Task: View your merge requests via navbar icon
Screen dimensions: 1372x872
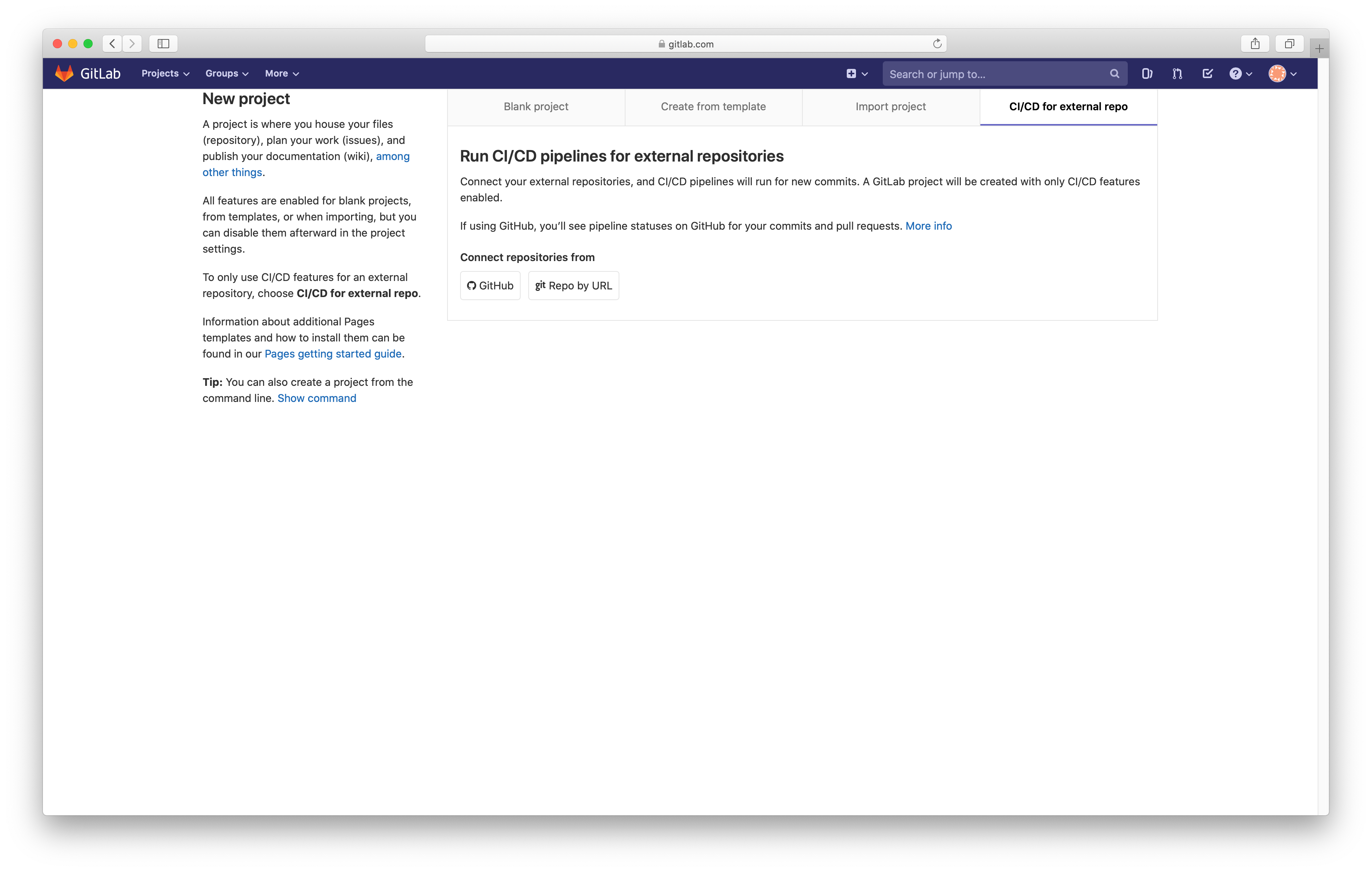Action: (1176, 73)
